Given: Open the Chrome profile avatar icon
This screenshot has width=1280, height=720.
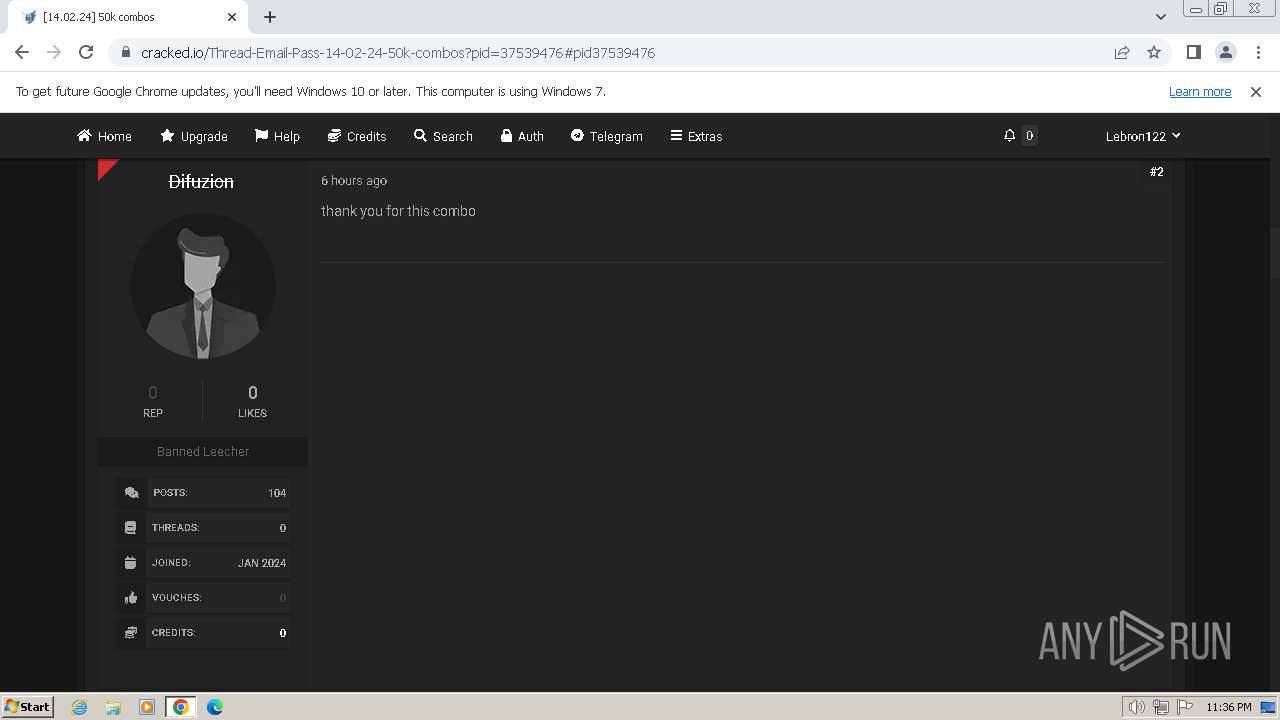Looking at the screenshot, I should click(x=1225, y=52).
